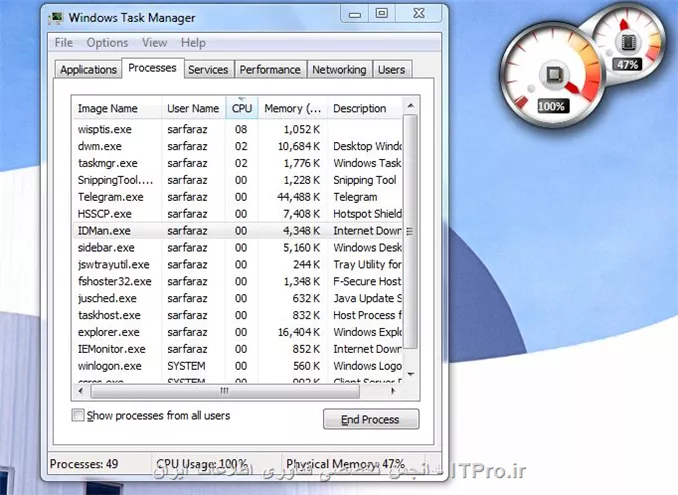Sort by the Memory column header
This screenshot has height=495, width=678.
[x=293, y=108]
